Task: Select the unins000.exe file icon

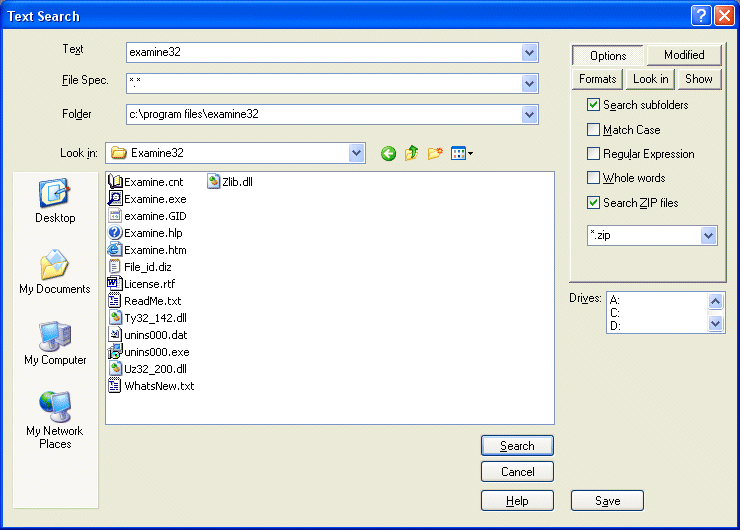Action: click(x=115, y=352)
